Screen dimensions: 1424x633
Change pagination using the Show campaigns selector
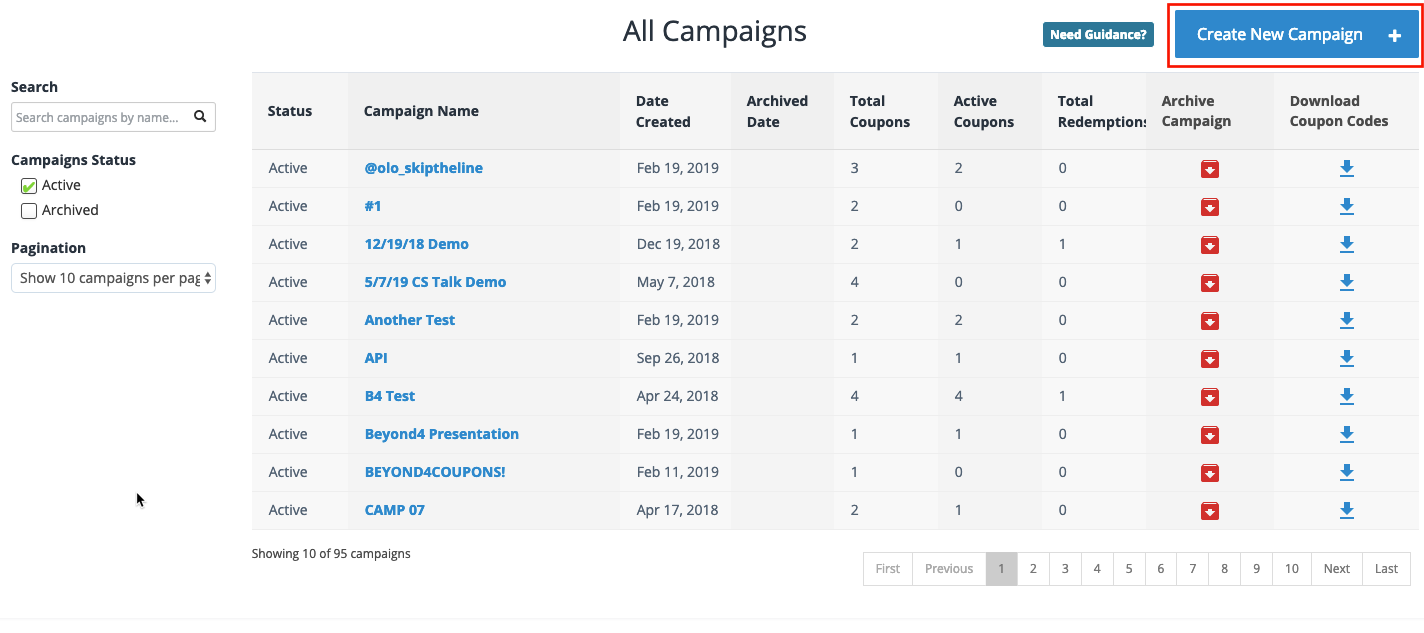click(113, 278)
